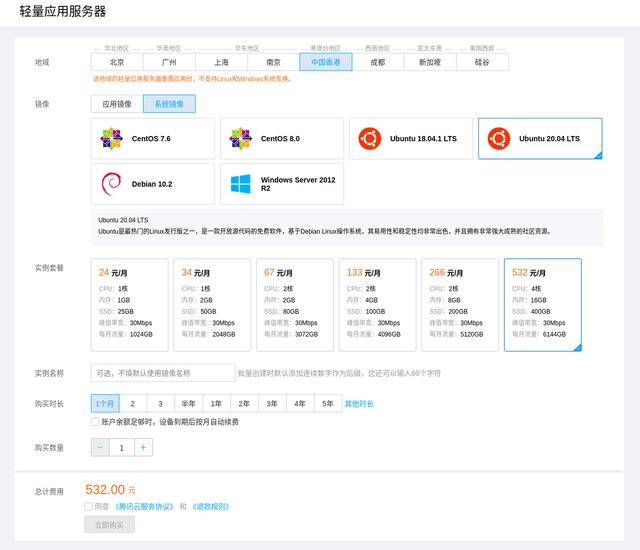Focus the 实例名称 input field
640x550 pixels.
click(163, 373)
